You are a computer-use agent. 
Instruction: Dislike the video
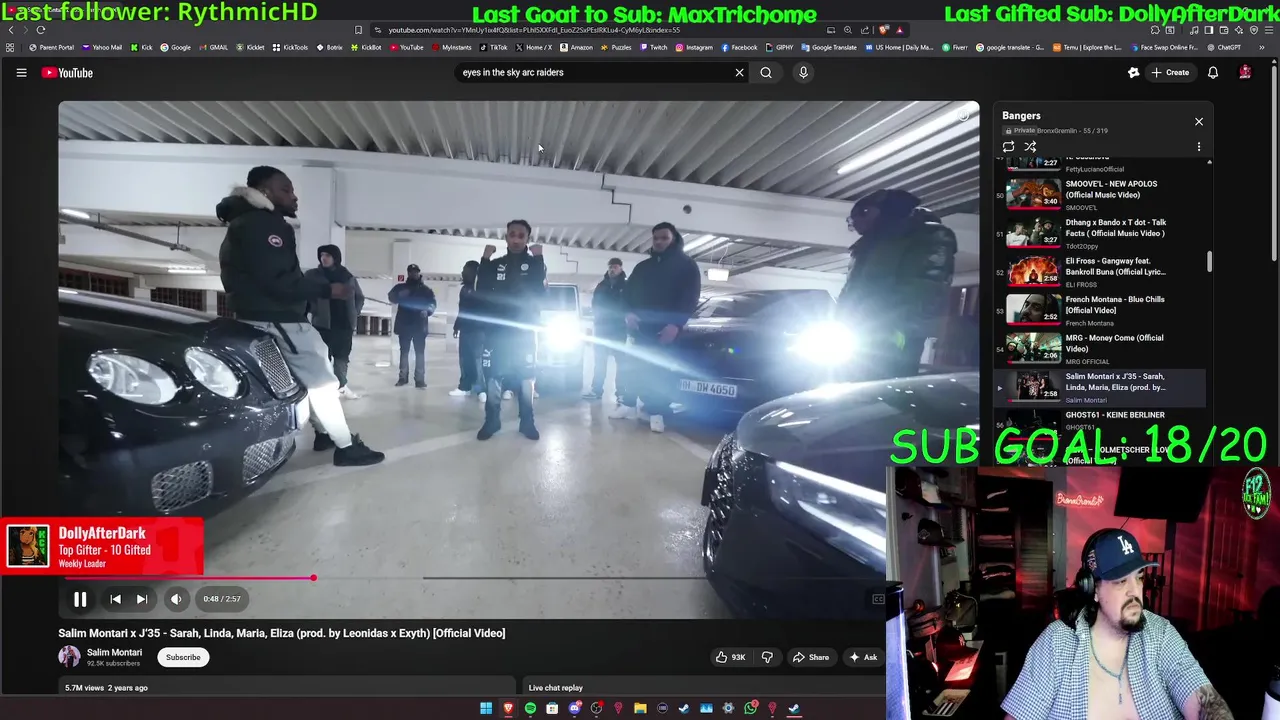pyautogui.click(x=767, y=657)
